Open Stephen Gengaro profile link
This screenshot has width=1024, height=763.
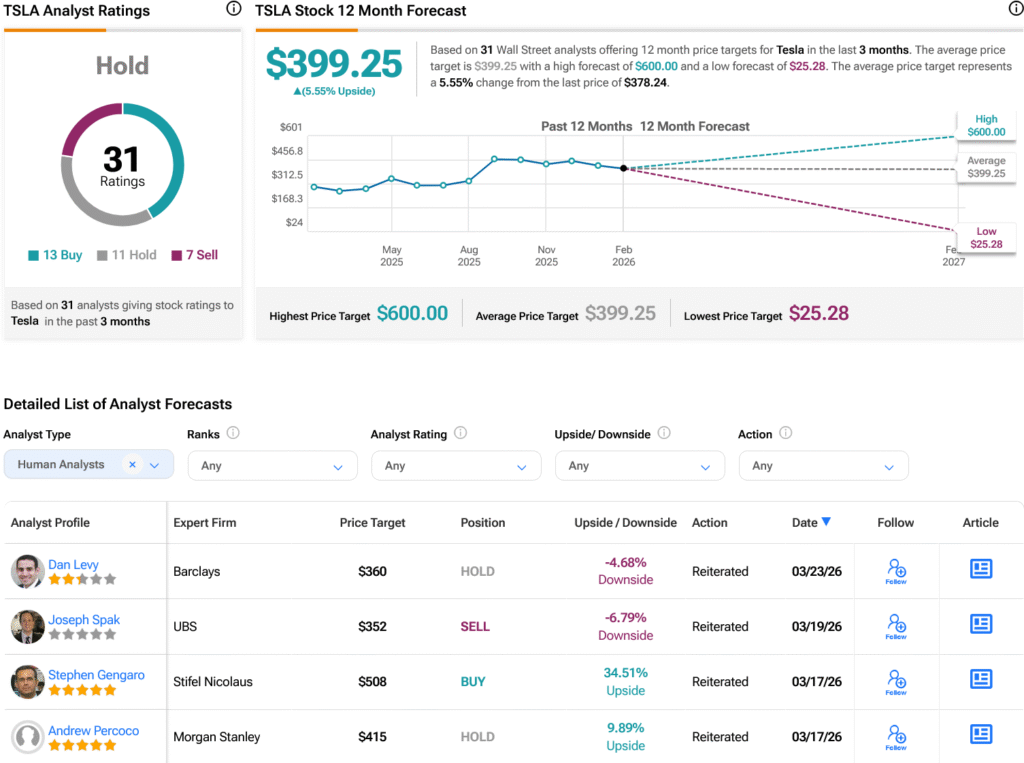[96, 675]
